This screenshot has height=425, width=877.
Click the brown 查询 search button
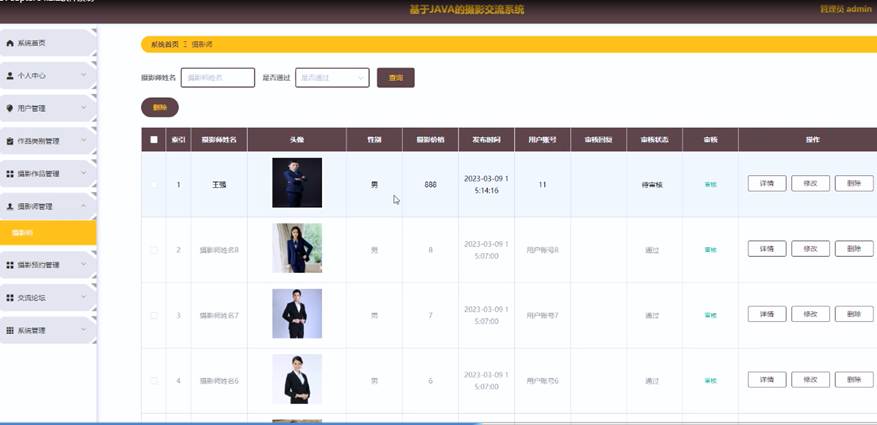395,77
